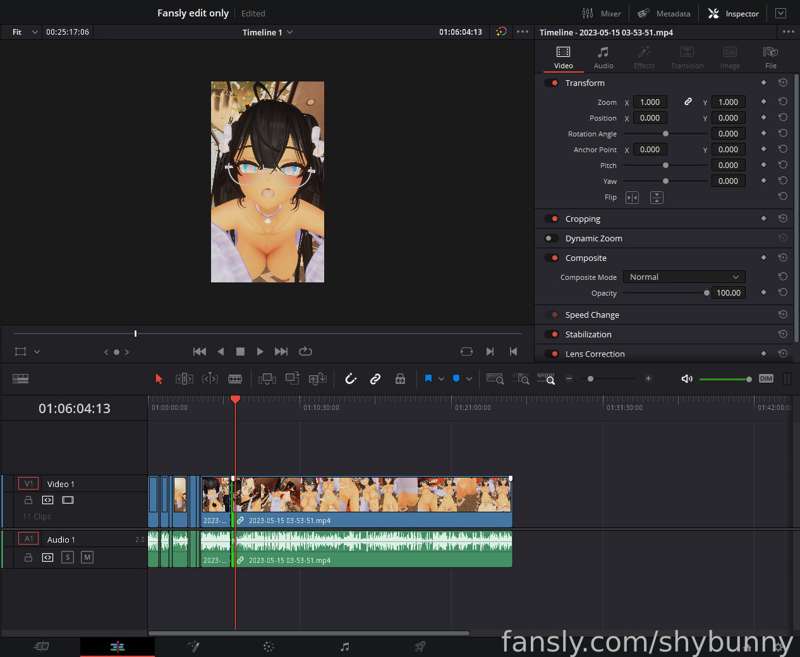Click the Opacity slider handle
This screenshot has height=657, width=800.
(x=706, y=293)
